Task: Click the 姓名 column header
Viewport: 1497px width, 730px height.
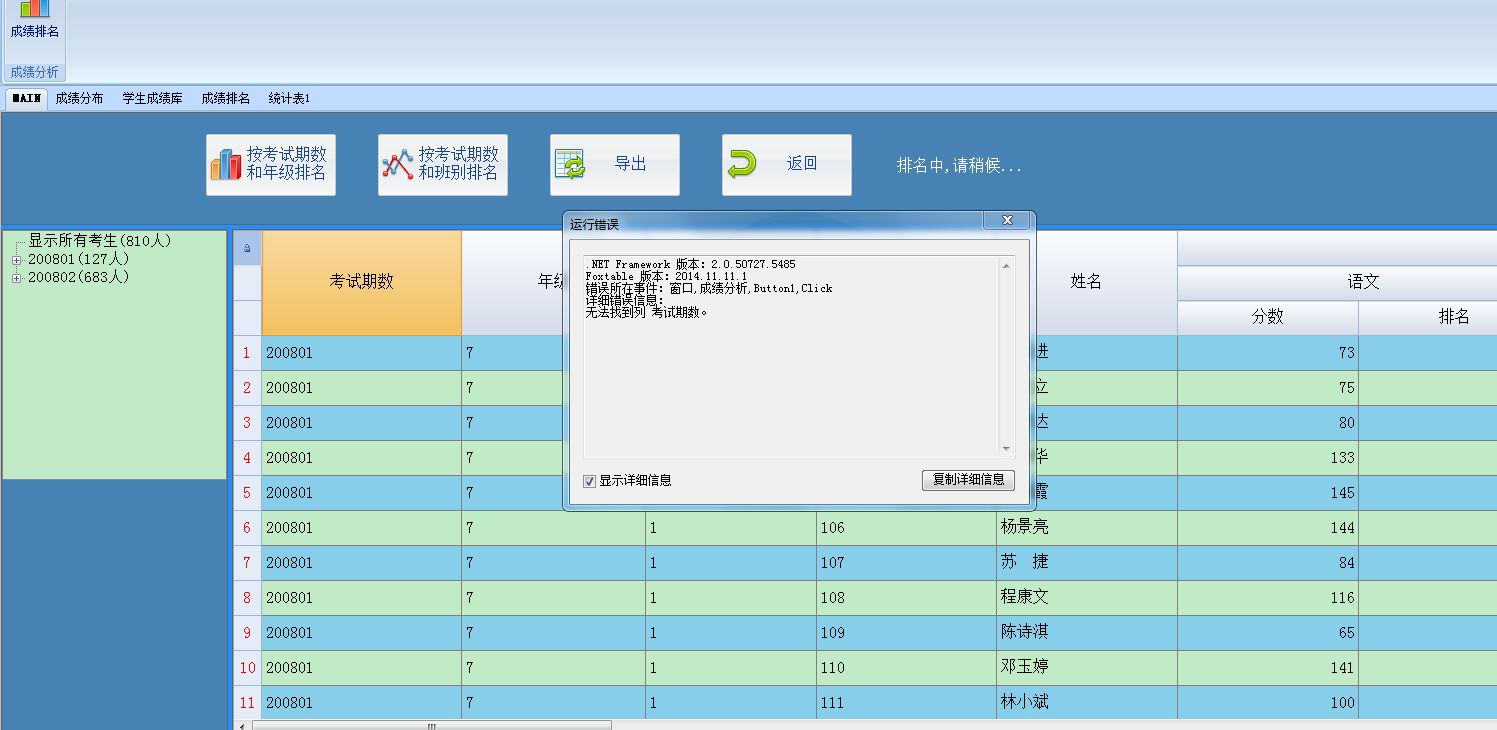Action: [x=1086, y=283]
